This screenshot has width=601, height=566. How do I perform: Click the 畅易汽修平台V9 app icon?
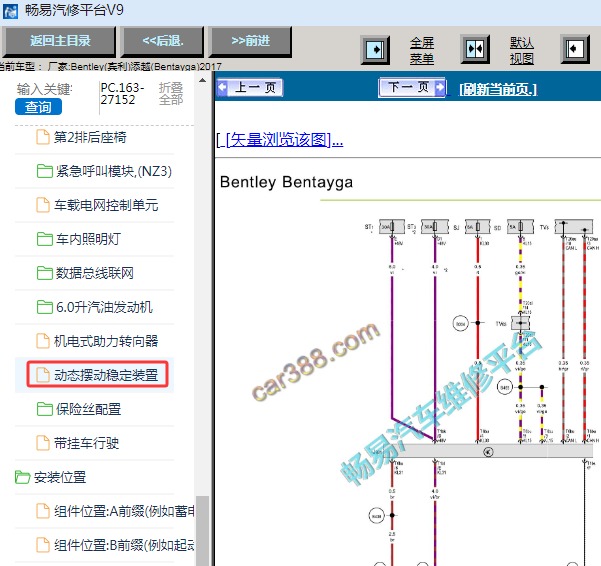[x=10, y=11]
